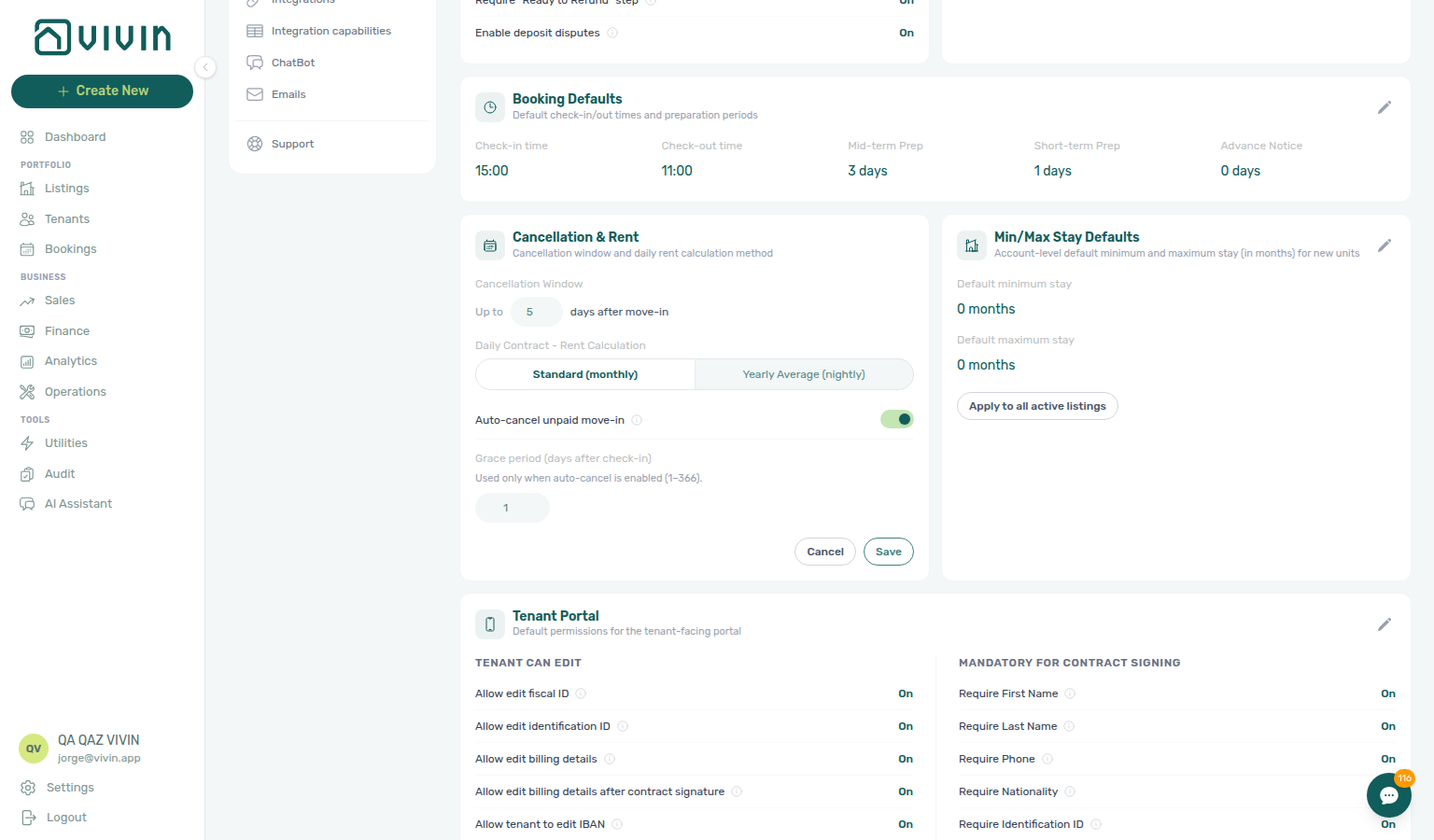Click the Booking Defaults clock icon
1434x840 pixels.
pyautogui.click(x=490, y=107)
